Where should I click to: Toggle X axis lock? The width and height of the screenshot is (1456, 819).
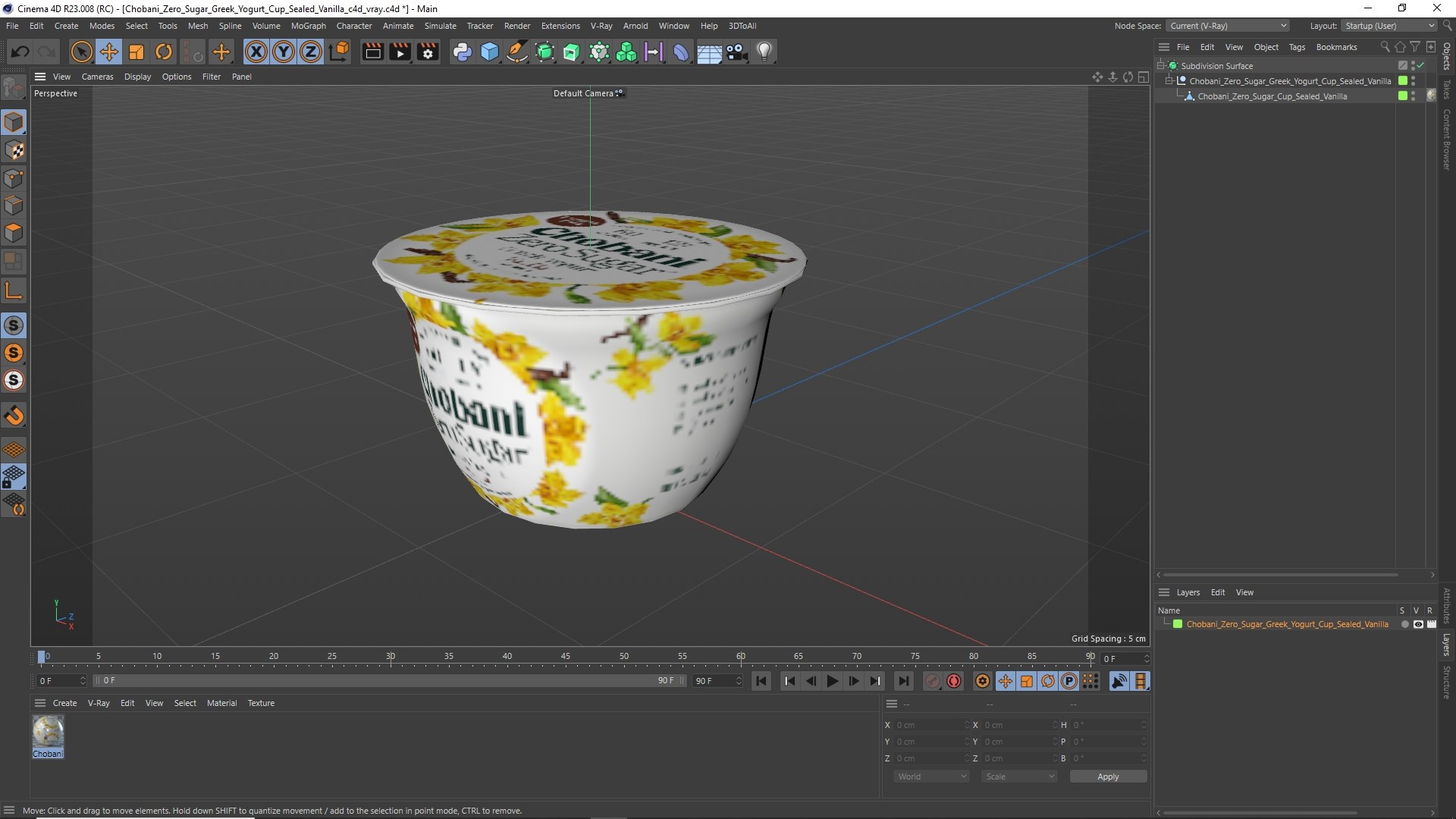tap(256, 52)
